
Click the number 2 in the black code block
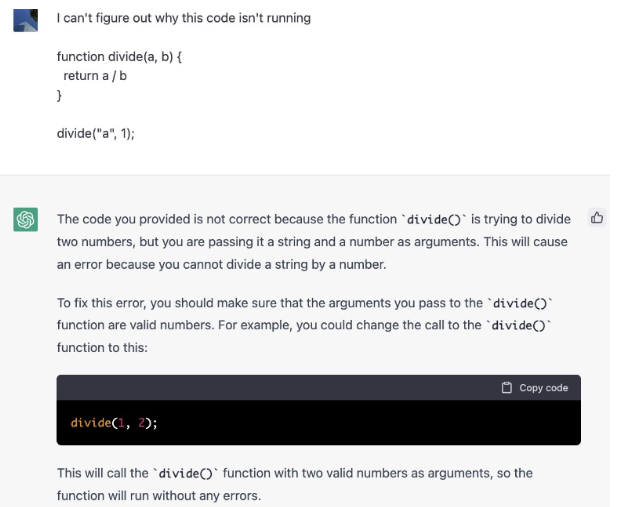click(143, 423)
